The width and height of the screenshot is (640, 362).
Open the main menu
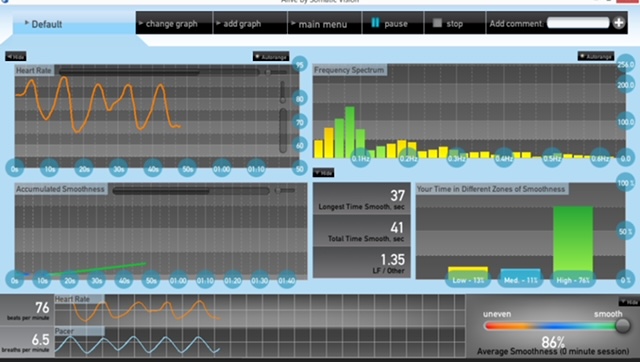point(324,24)
